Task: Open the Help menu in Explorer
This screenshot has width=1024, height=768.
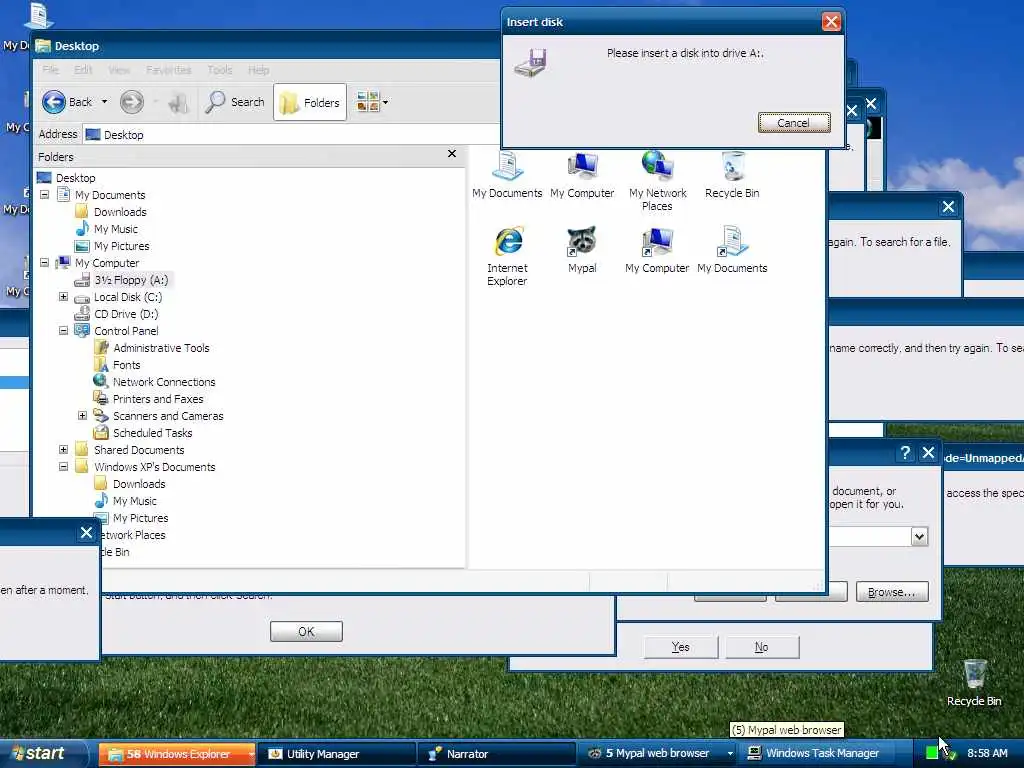Action: [259, 70]
